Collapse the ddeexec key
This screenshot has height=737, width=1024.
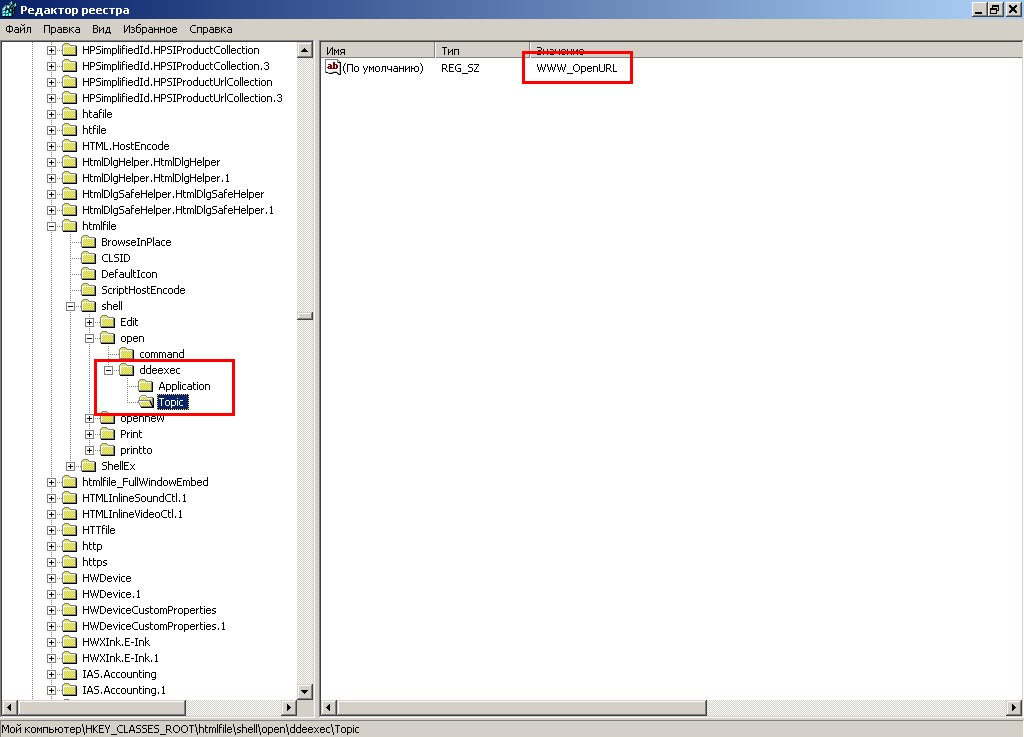(109, 370)
